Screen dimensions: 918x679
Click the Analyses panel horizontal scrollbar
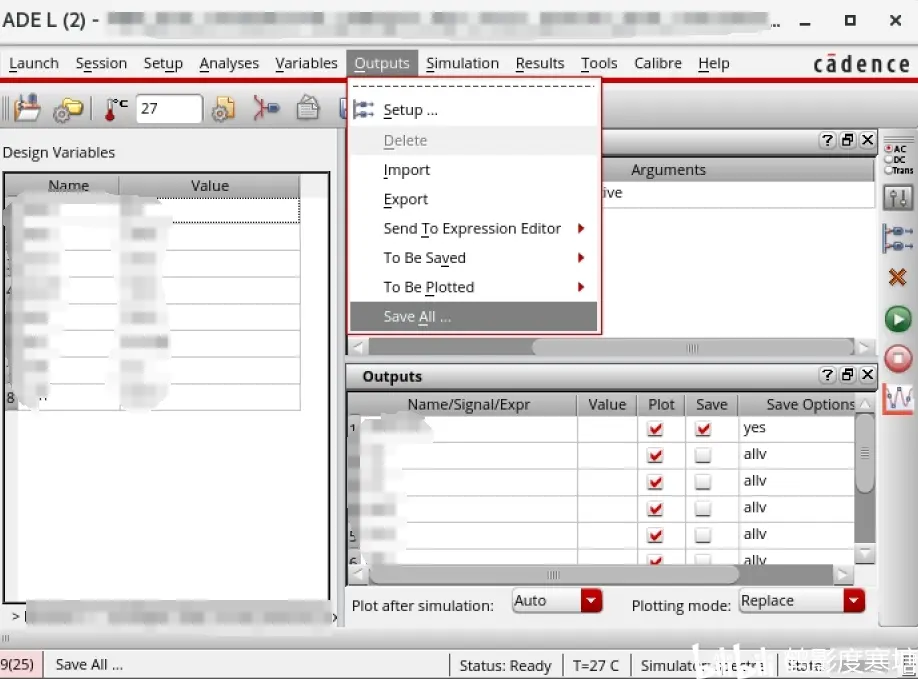[693, 347]
